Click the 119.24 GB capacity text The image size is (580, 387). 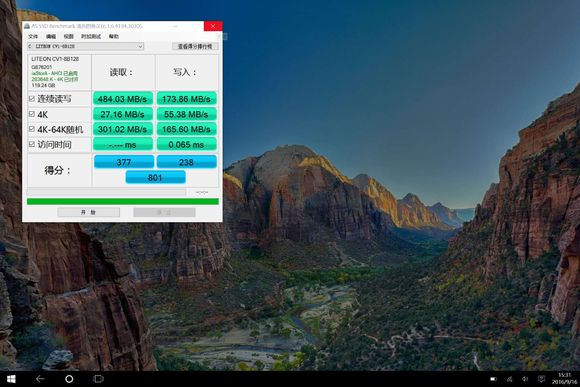[x=43, y=85]
